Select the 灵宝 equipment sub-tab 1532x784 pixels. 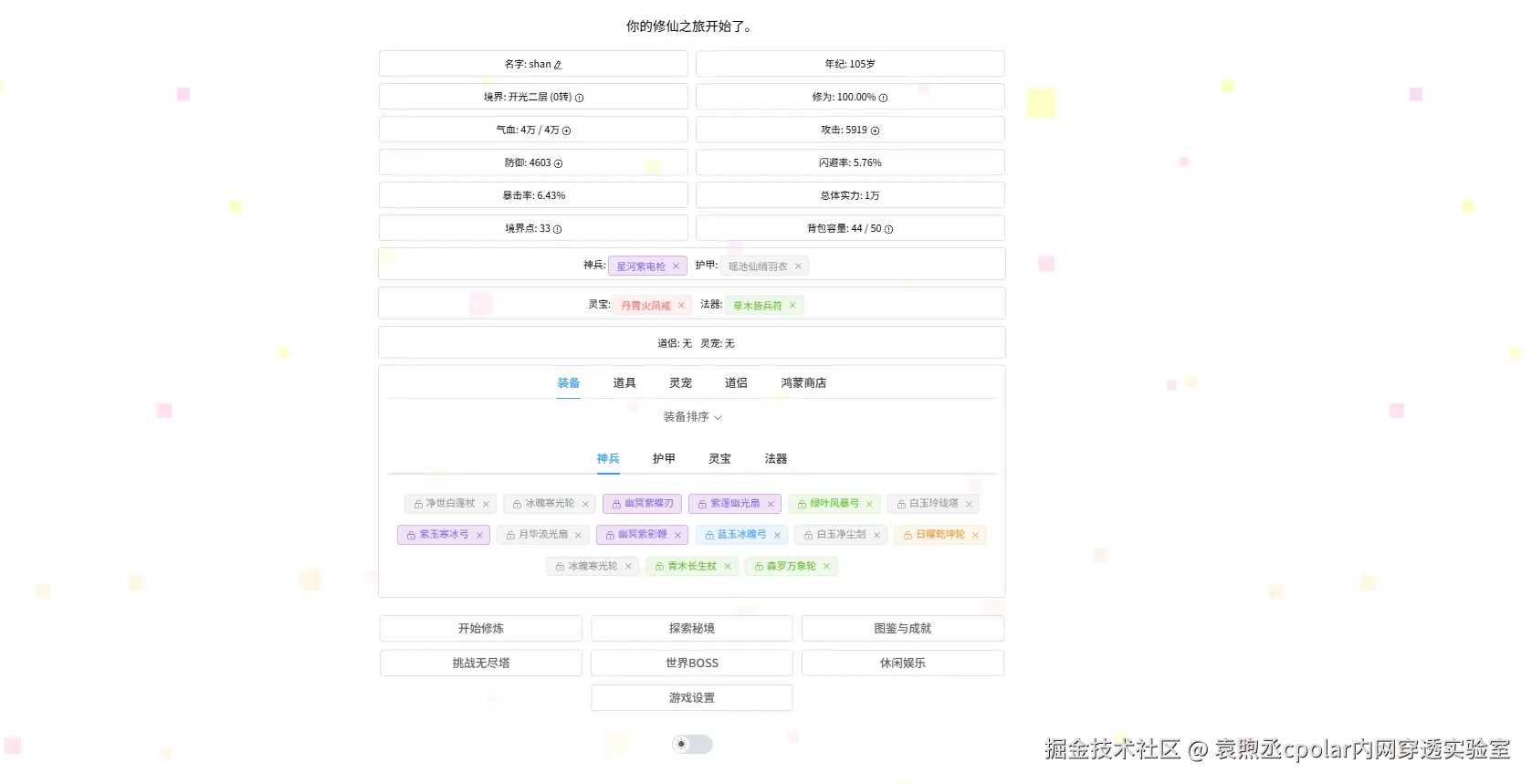point(719,459)
